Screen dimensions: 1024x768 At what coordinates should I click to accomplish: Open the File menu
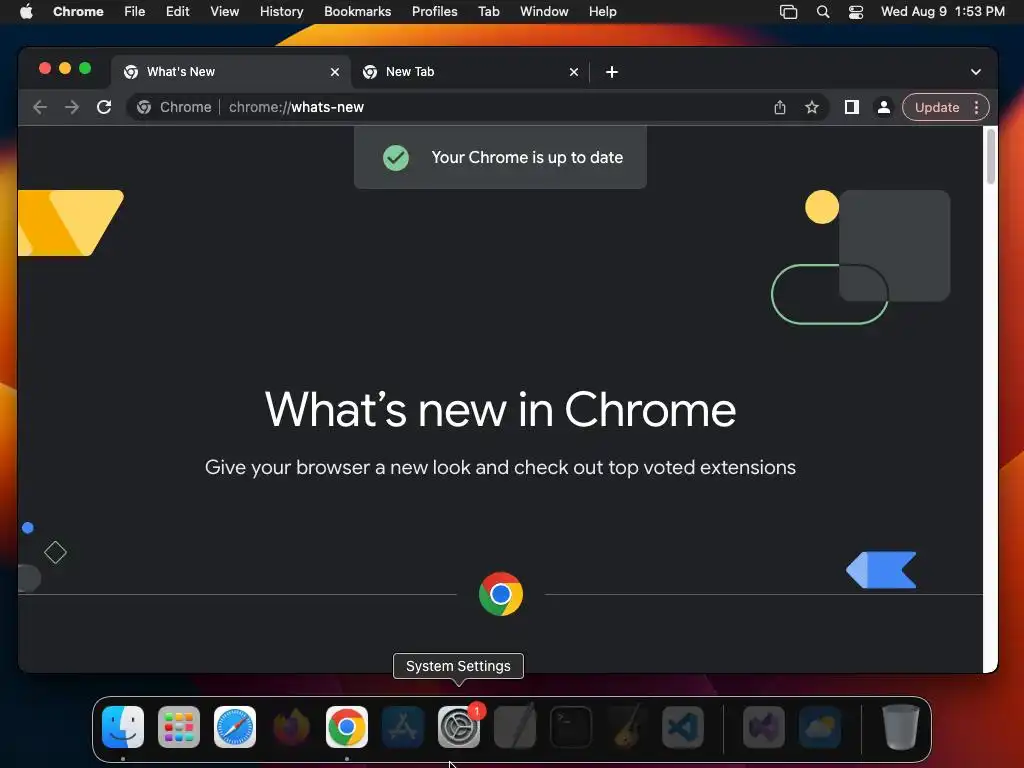[x=135, y=12]
